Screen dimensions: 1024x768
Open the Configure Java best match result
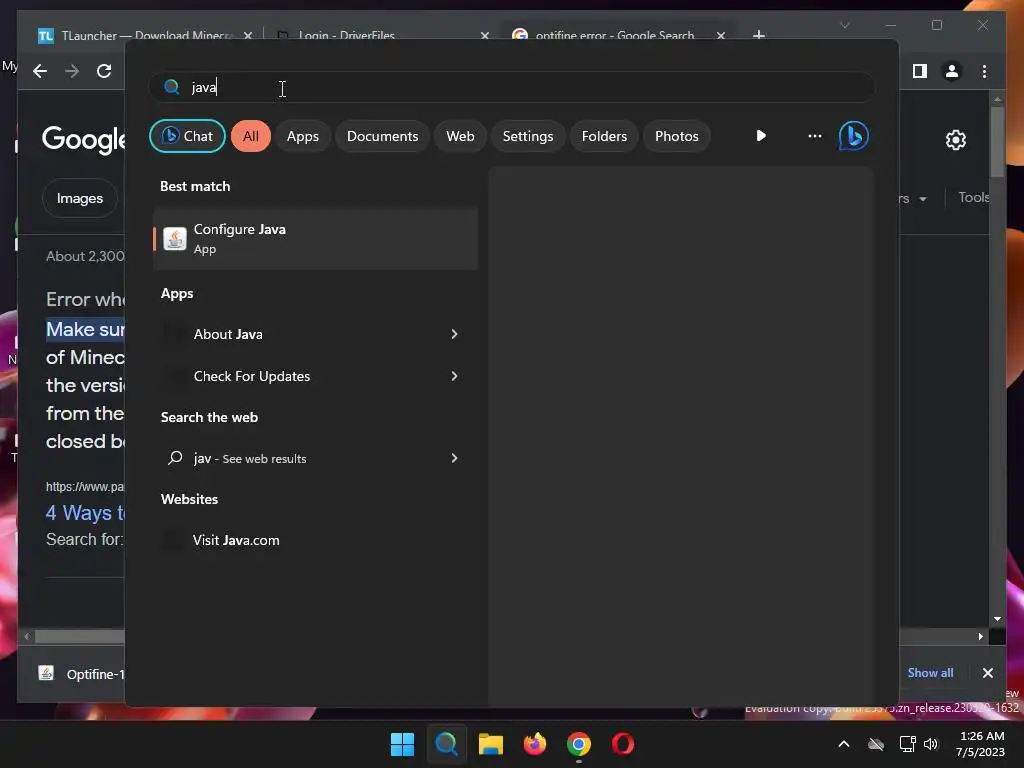315,239
